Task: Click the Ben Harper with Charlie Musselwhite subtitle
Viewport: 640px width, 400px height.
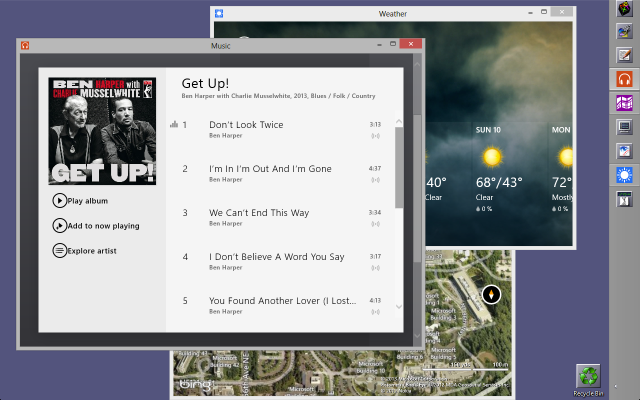Action: [x=278, y=96]
